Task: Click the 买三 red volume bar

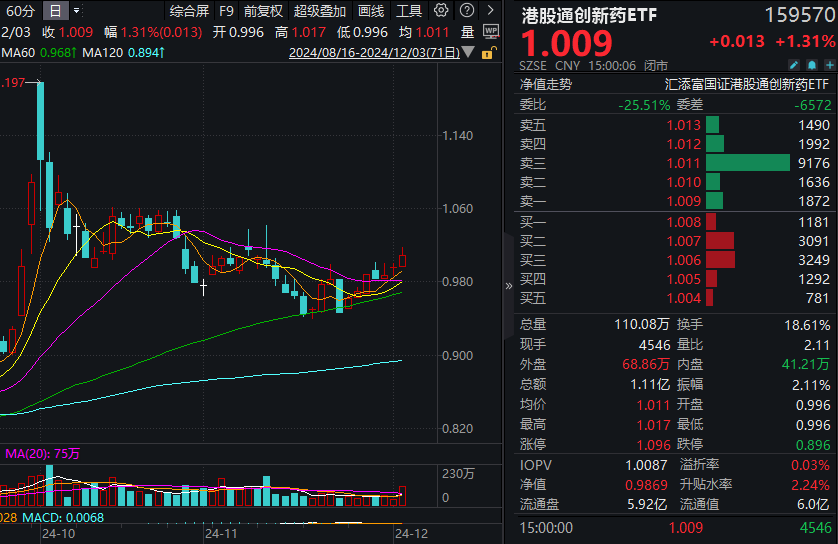Action: [x=720, y=259]
